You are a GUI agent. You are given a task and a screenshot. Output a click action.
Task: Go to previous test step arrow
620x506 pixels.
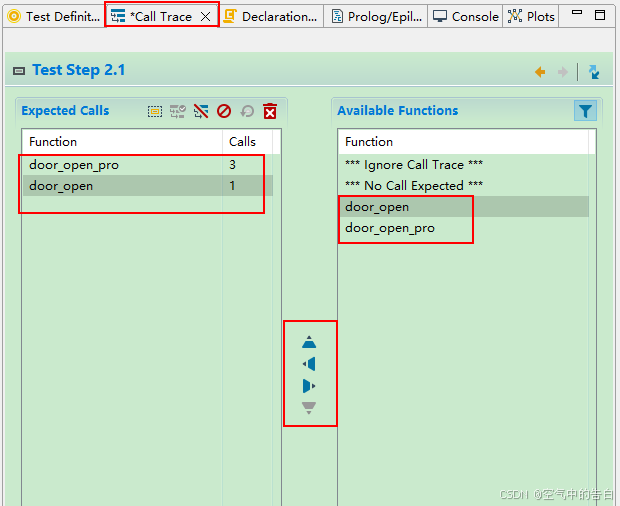(x=540, y=72)
